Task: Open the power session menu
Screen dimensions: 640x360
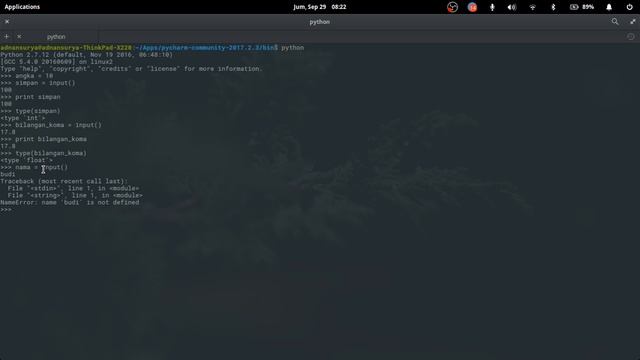Action: pos(629,7)
